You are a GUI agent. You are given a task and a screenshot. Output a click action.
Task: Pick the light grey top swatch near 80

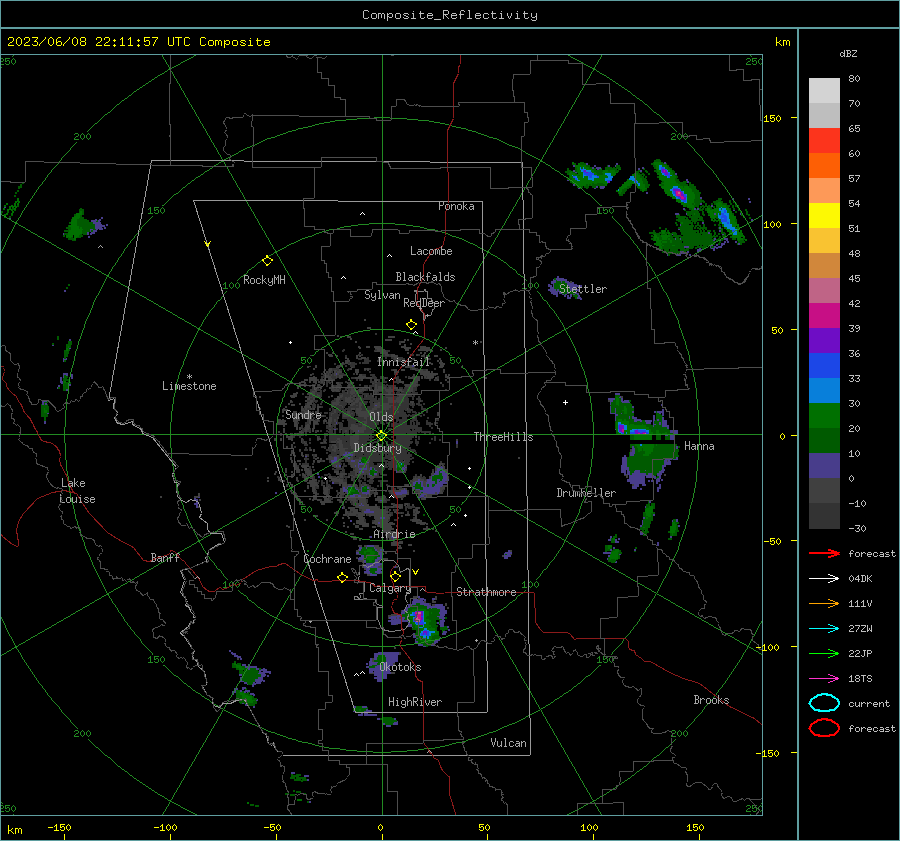point(824,90)
